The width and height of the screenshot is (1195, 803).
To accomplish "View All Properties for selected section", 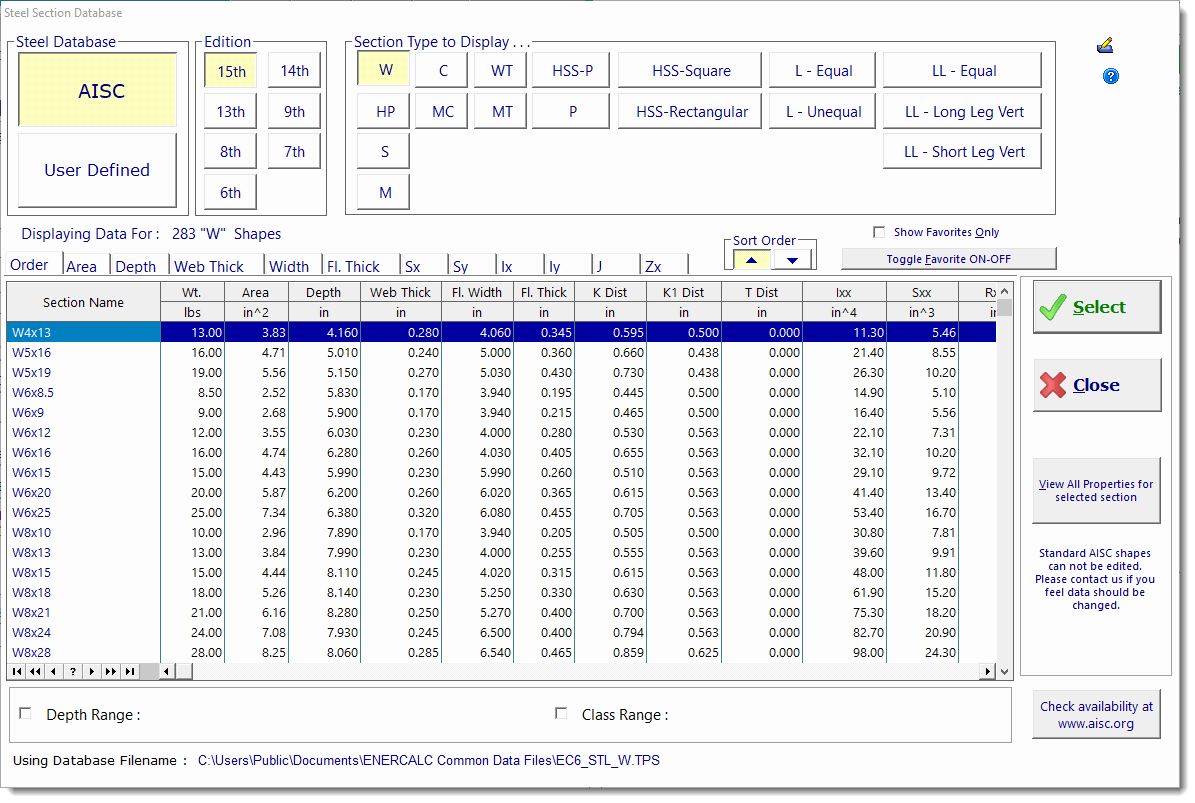I will [x=1096, y=490].
